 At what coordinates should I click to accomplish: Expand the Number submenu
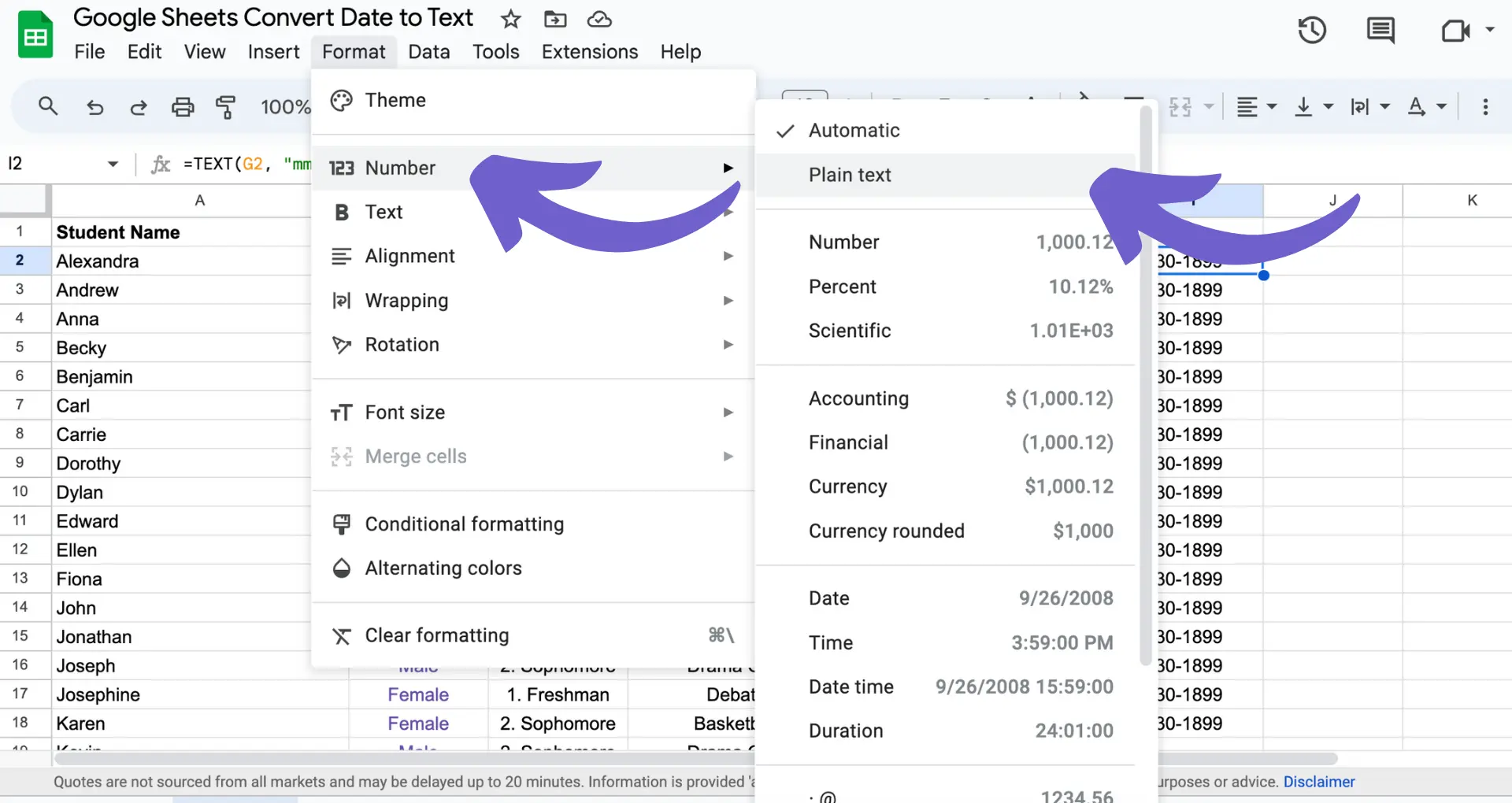[x=533, y=168]
